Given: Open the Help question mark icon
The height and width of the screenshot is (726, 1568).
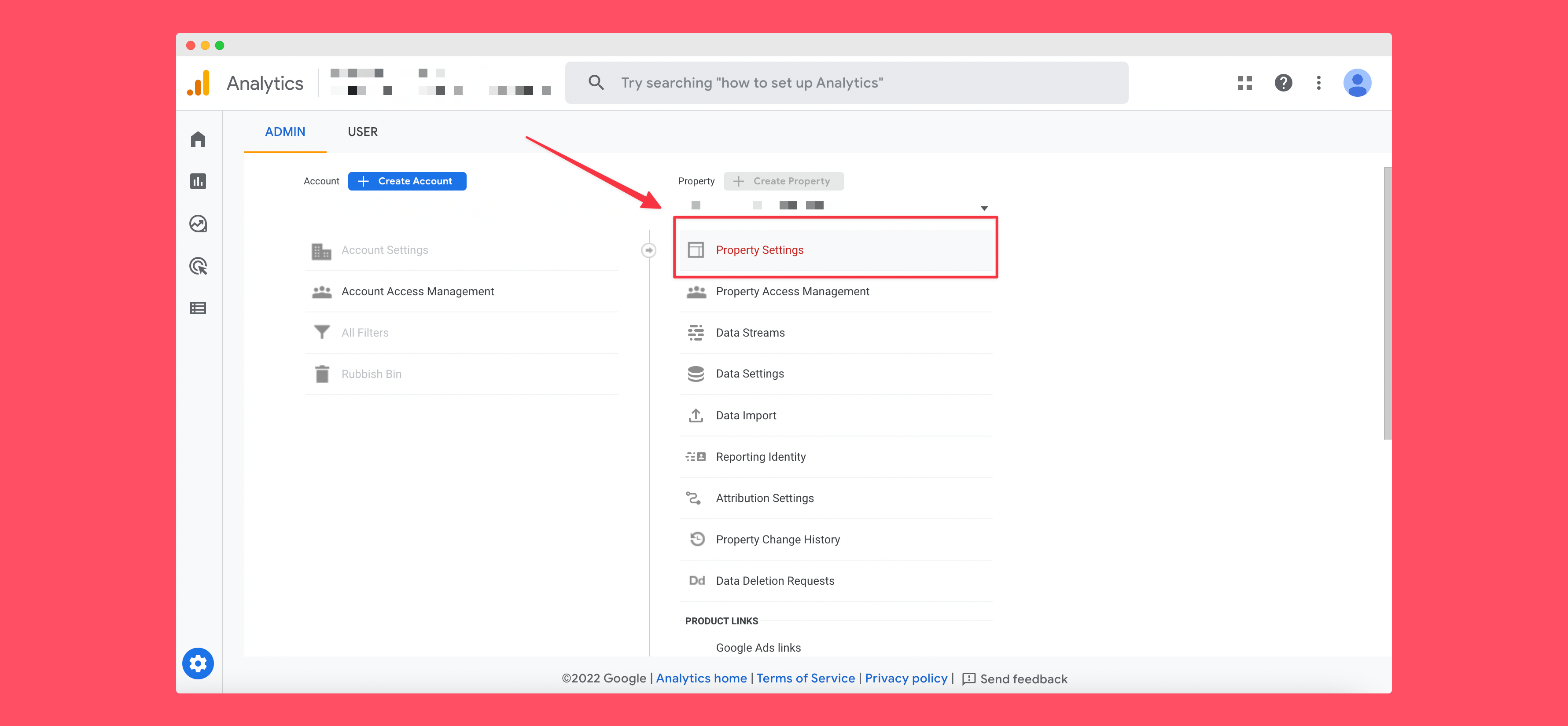Looking at the screenshot, I should 1283,83.
